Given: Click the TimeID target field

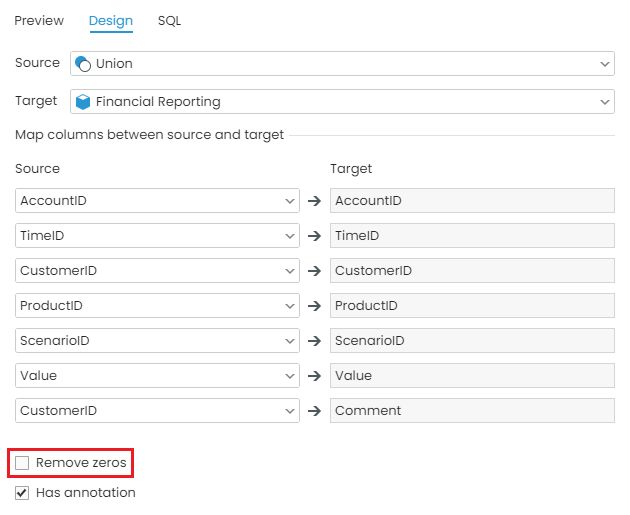Looking at the screenshot, I should 472,235.
